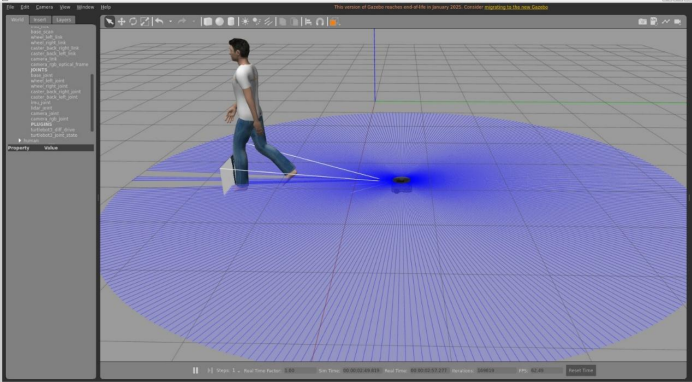Click the world tree vertical scrollbar
Screen dimensions: 692x382
coord(92,102)
